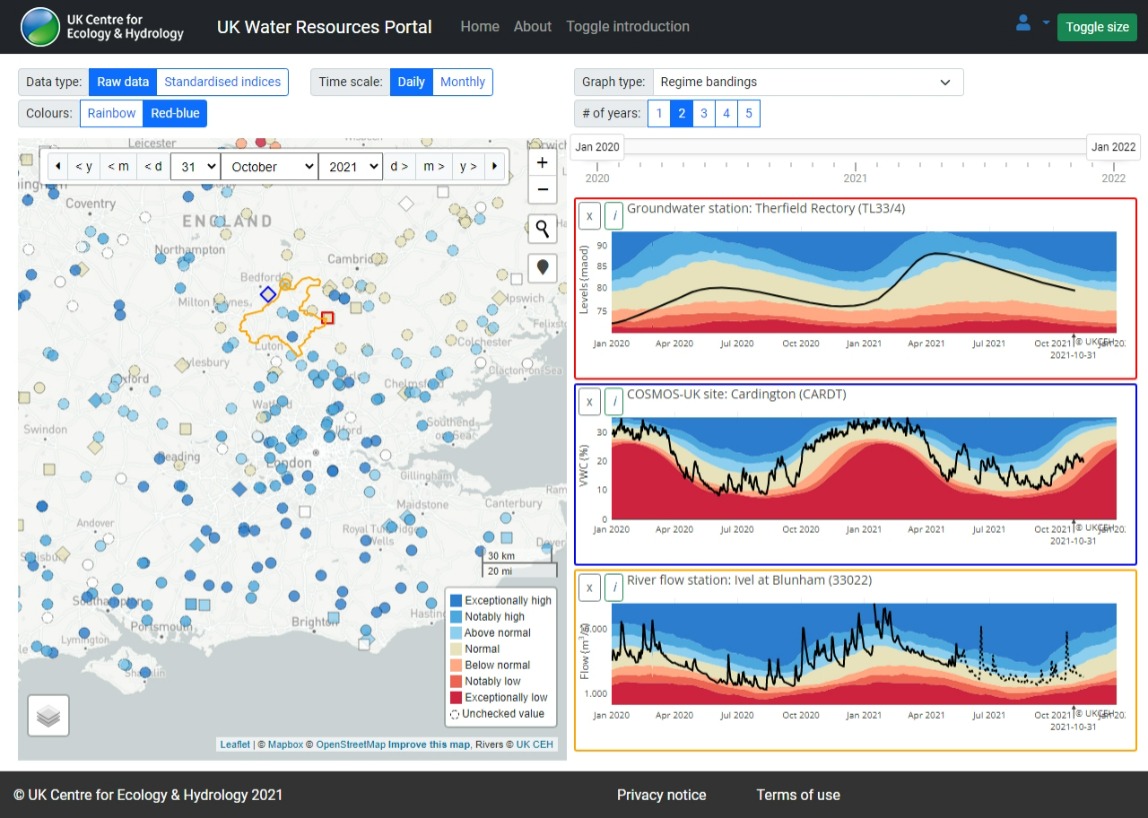Open the About page

point(532,26)
